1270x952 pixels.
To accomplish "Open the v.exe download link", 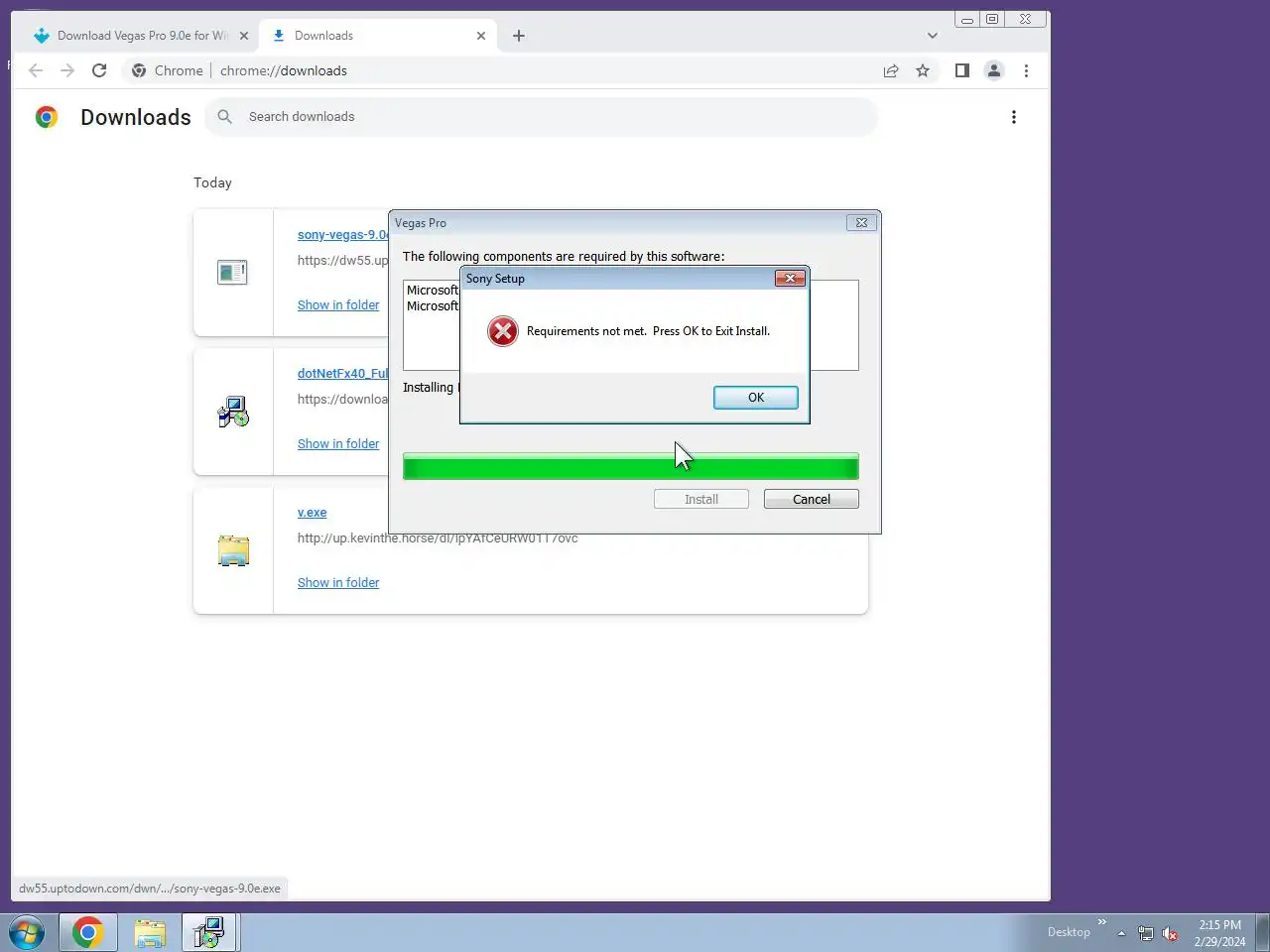I will [312, 513].
